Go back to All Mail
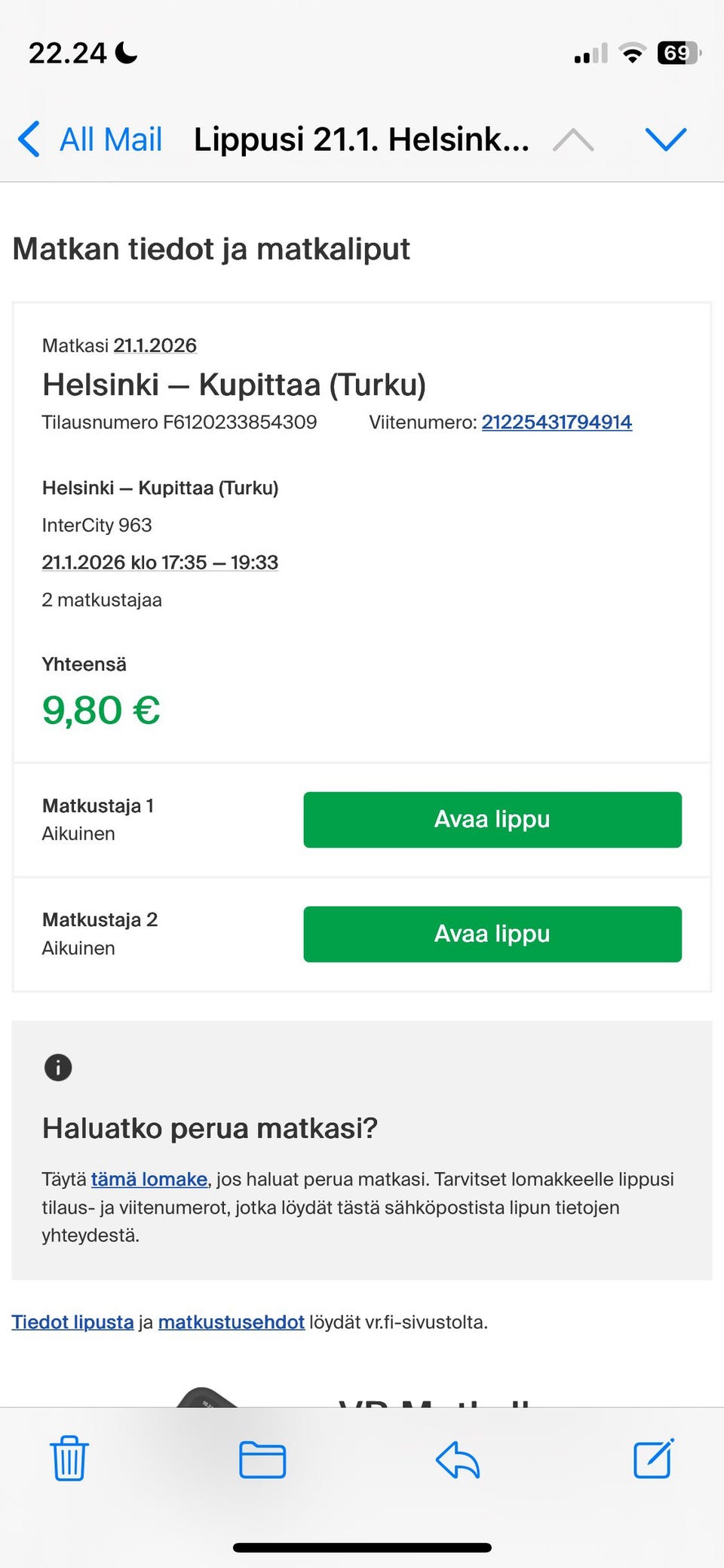The height and width of the screenshot is (1568, 724). pos(90,140)
